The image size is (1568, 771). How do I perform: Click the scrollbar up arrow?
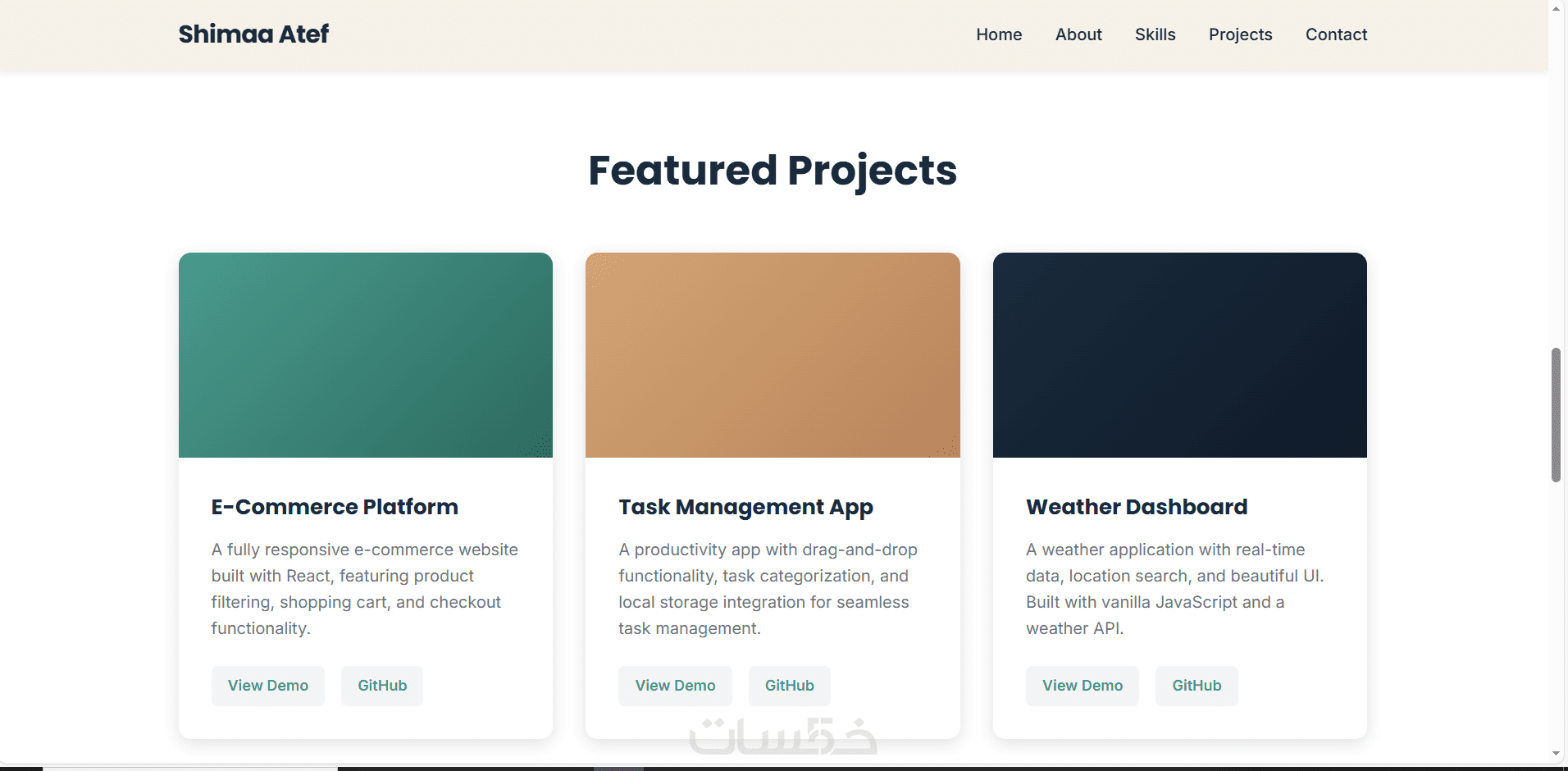(x=1556, y=7)
